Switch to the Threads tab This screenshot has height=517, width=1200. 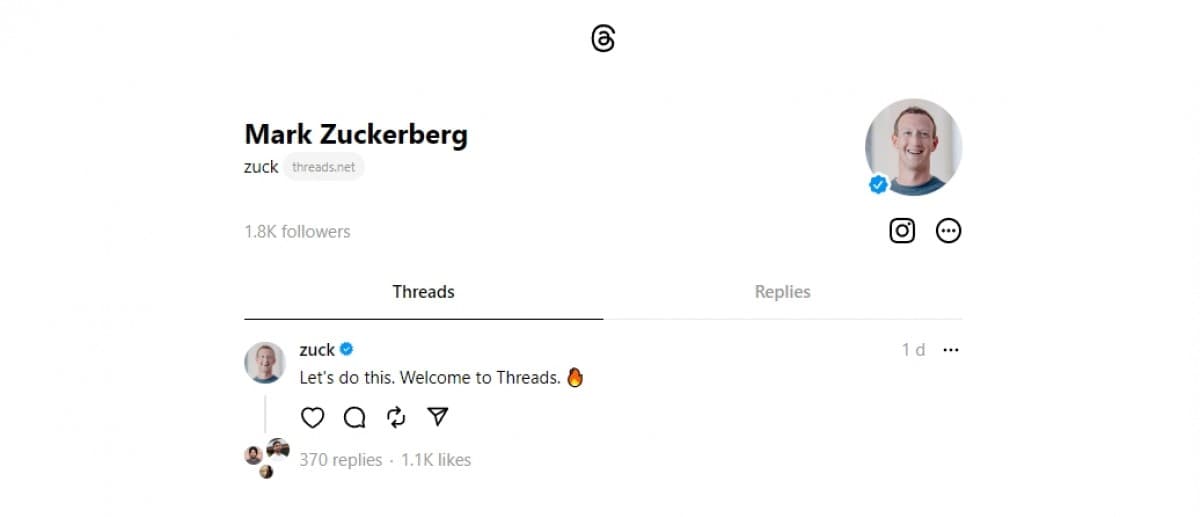[423, 292]
